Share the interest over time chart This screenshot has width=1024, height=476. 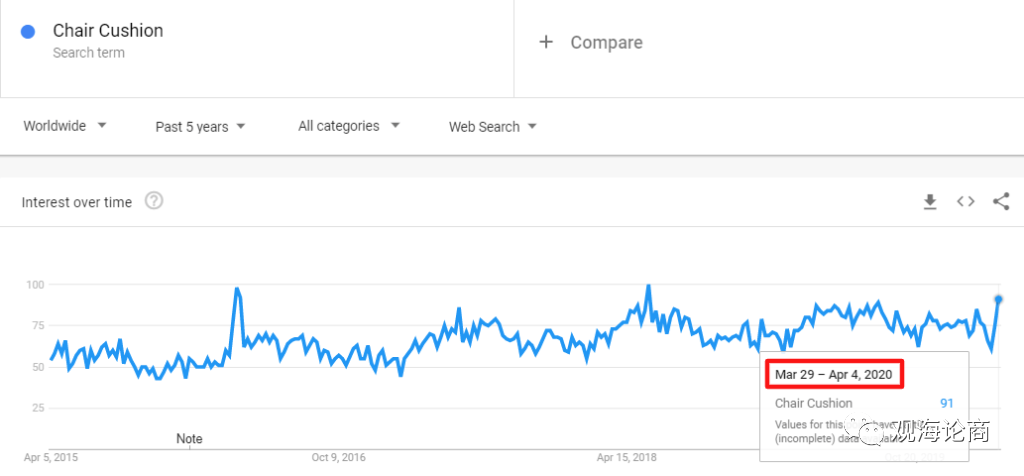point(1000,202)
